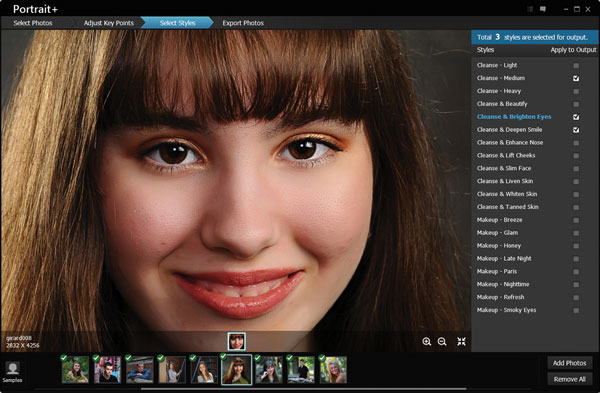
Task: Select Makeup - Late Night style
Action: (504, 258)
